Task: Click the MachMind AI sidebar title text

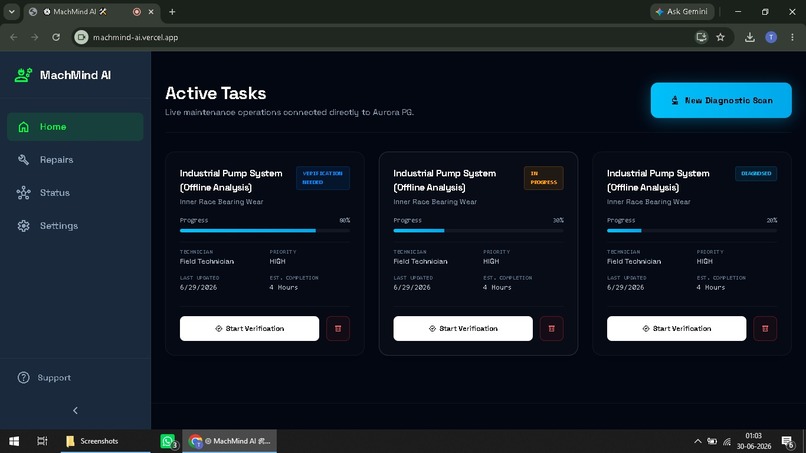Action: coord(76,75)
